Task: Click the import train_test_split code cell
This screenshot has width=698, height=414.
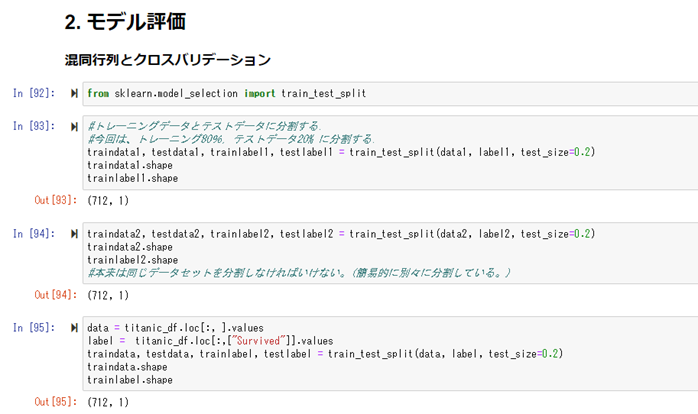Action: 390,93
